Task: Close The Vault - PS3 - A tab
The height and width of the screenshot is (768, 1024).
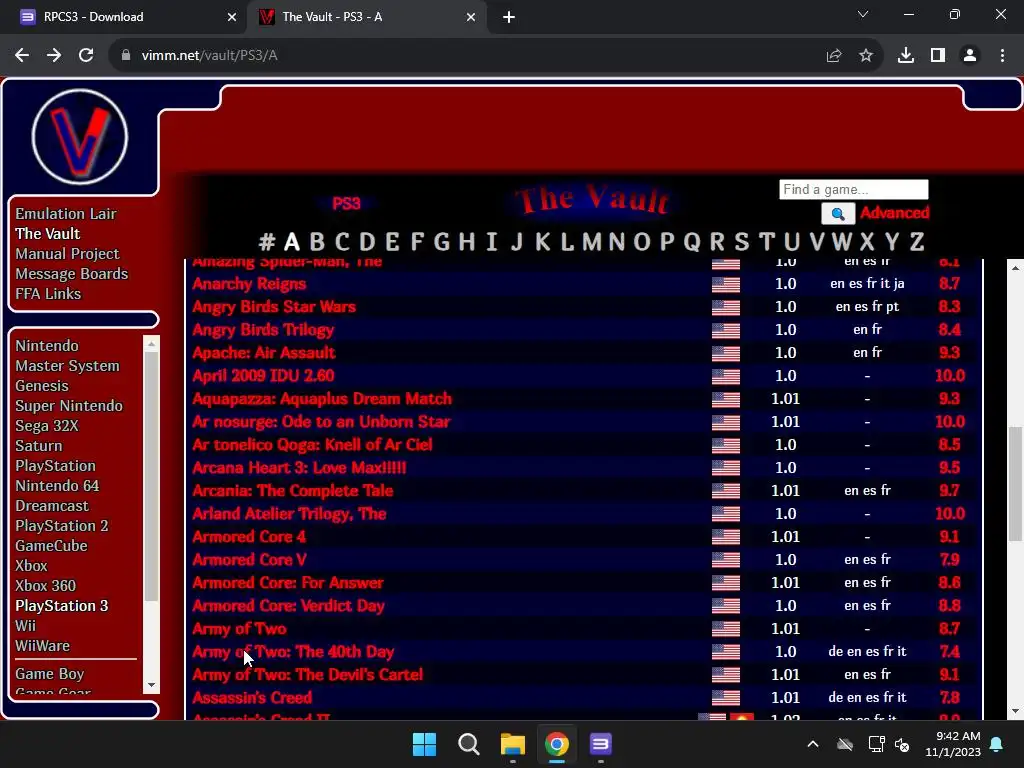Action: point(471,17)
